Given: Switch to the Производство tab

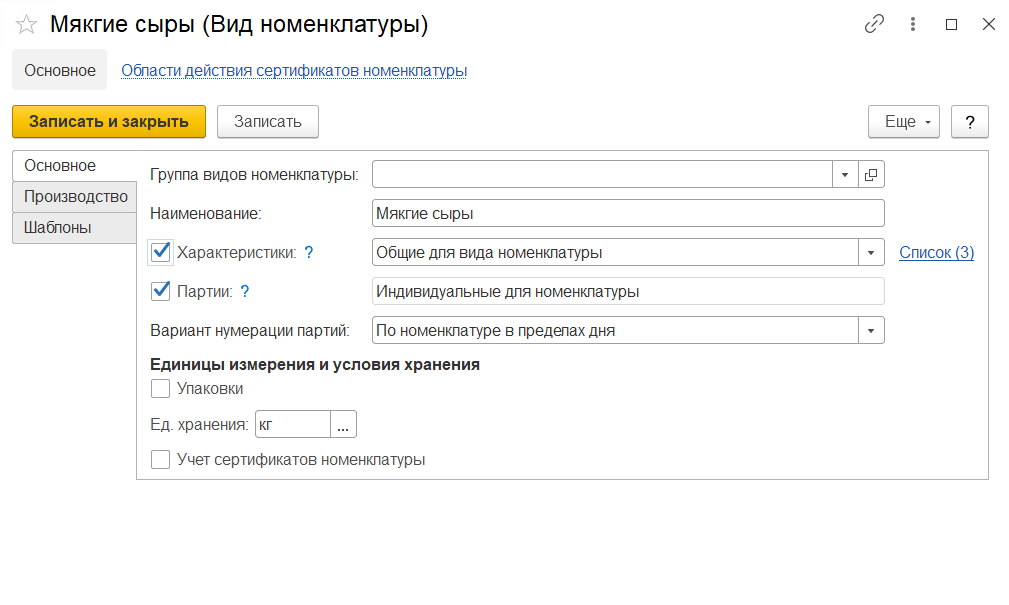Looking at the screenshot, I should (76, 197).
